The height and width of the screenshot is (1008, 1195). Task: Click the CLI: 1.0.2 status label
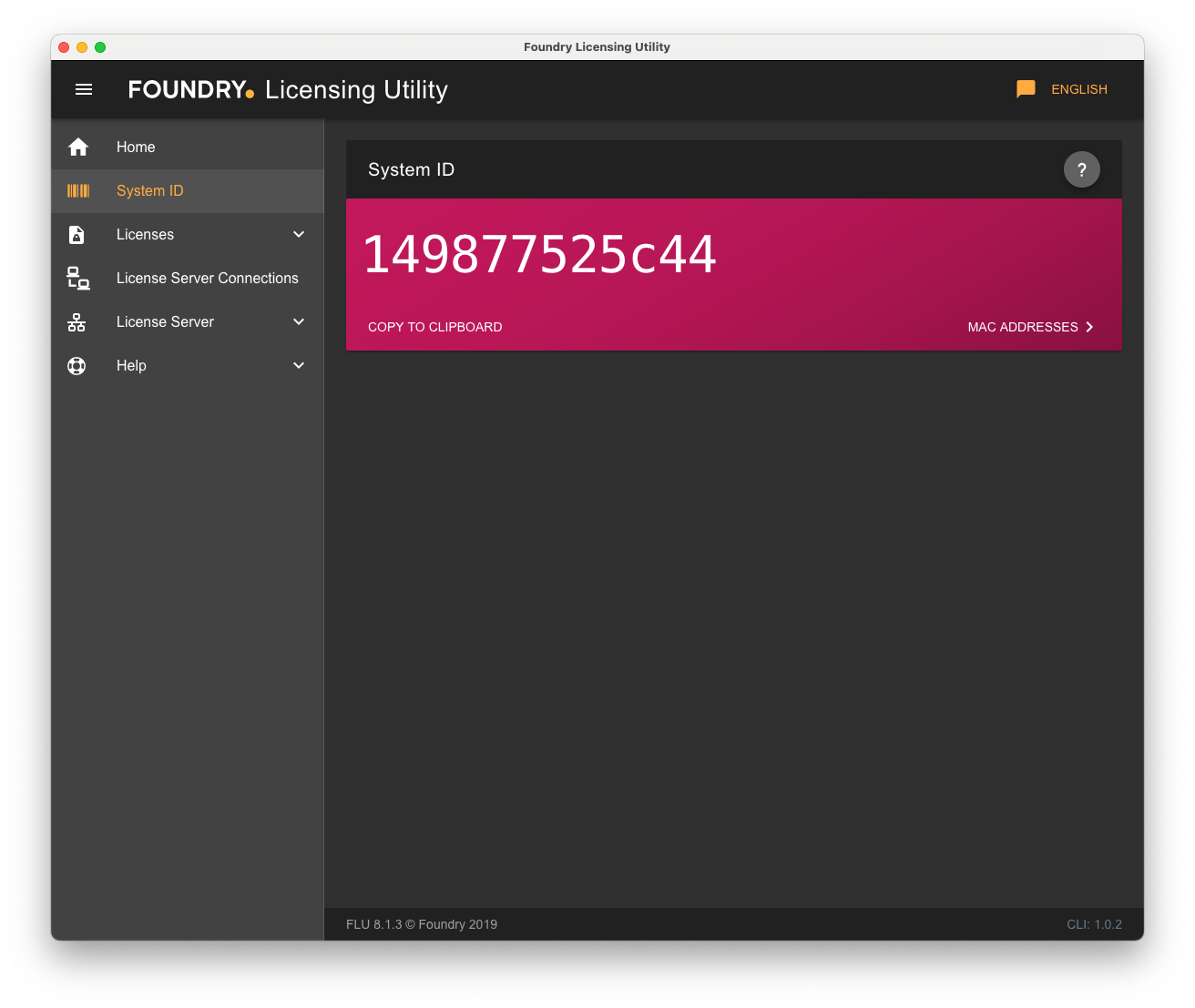coord(1094,924)
